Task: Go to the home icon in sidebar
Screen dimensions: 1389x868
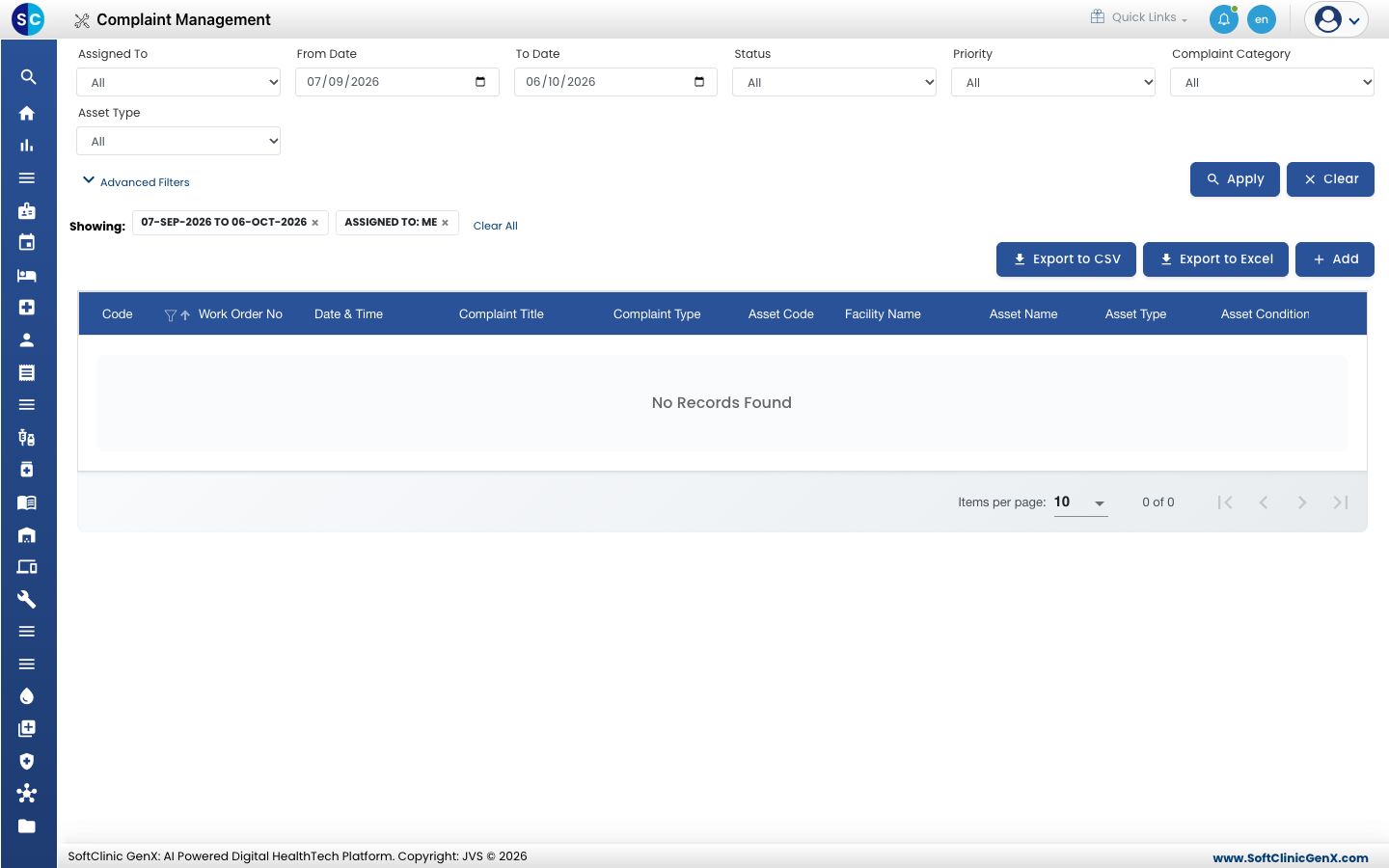Action: (x=27, y=113)
